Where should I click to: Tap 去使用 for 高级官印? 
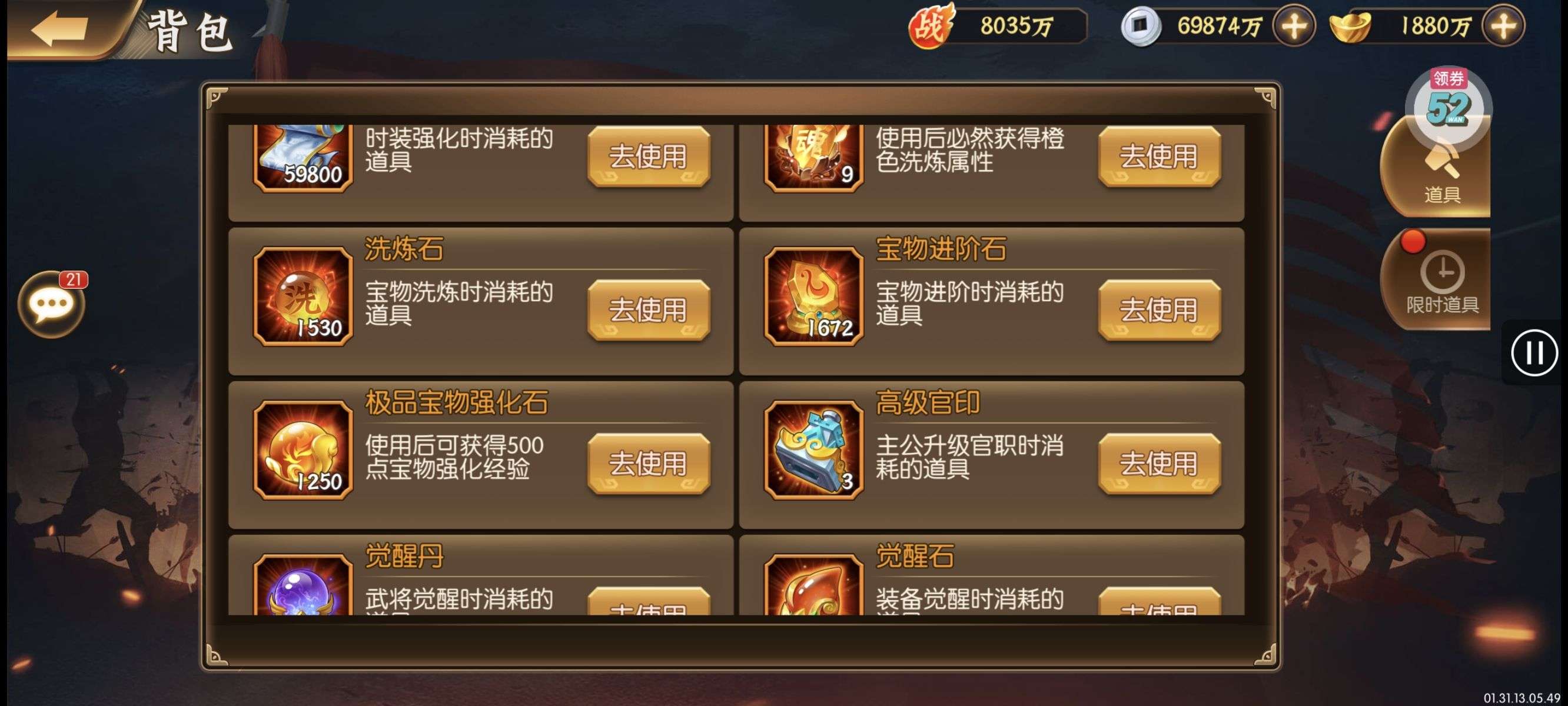[x=1159, y=463]
